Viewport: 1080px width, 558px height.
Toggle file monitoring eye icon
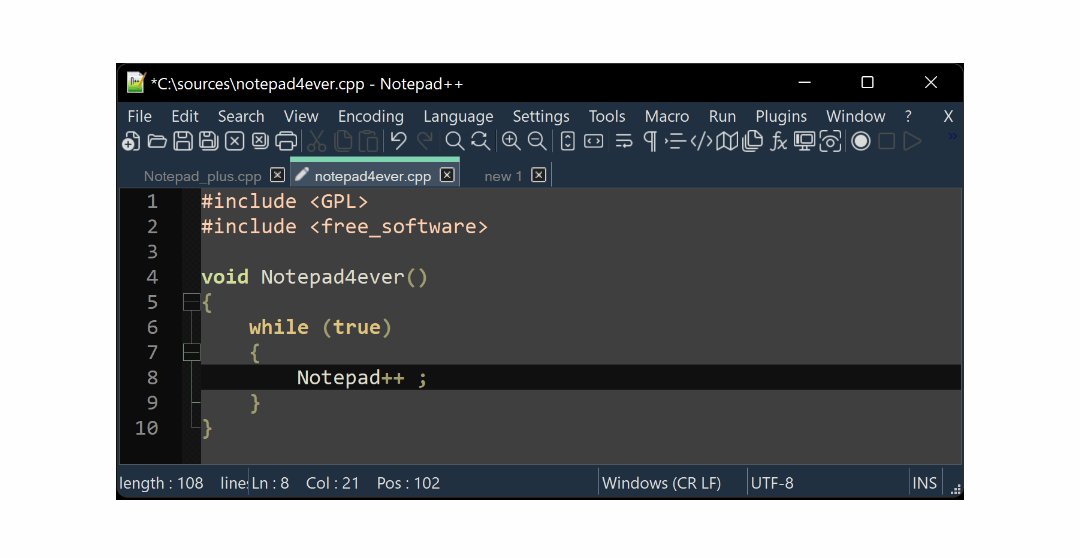[830, 141]
